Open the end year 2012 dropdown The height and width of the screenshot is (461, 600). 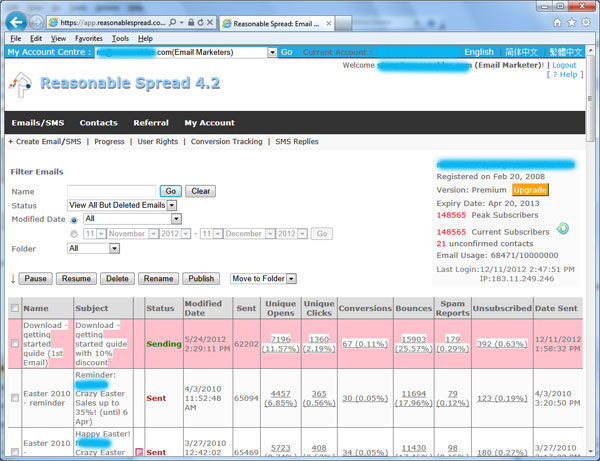click(x=302, y=234)
